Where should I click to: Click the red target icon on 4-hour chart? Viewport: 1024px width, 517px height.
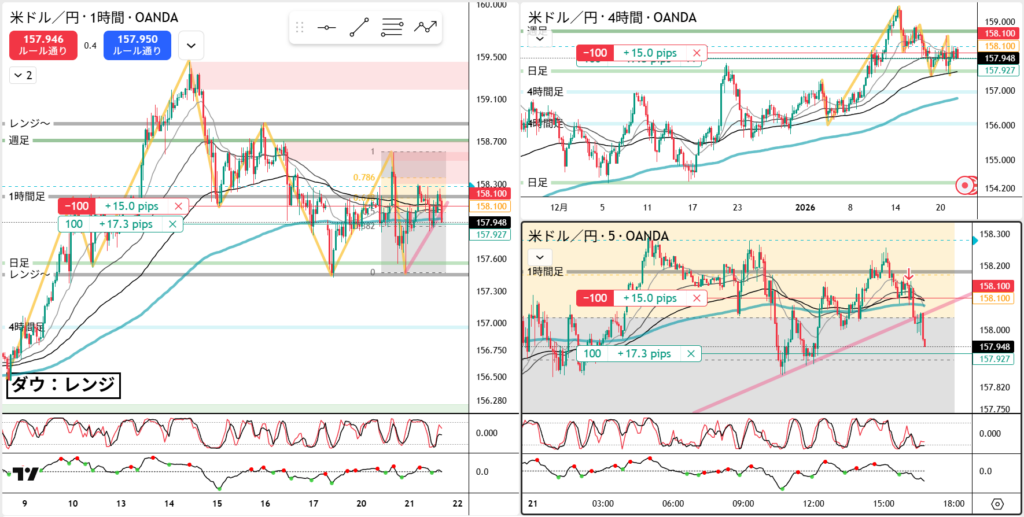965,185
